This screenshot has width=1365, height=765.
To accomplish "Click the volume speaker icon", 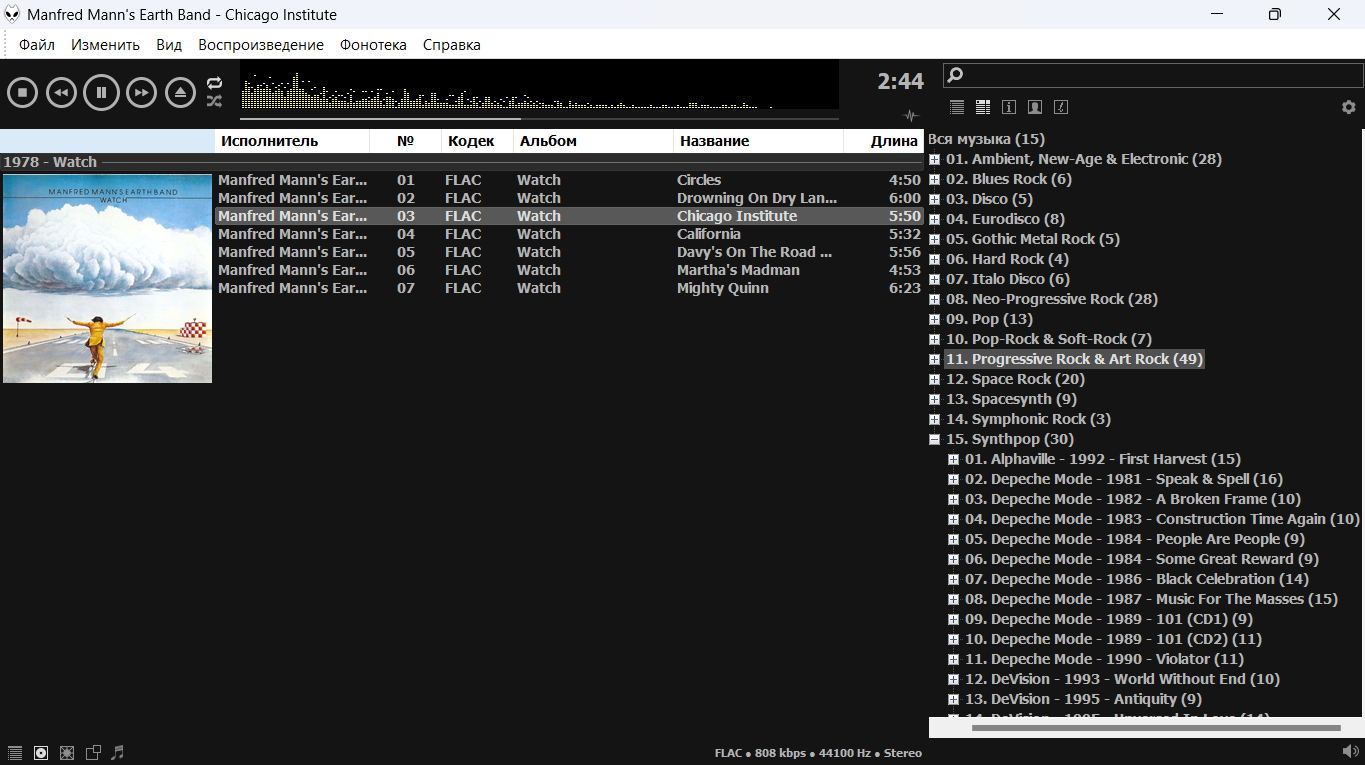I will point(1350,751).
